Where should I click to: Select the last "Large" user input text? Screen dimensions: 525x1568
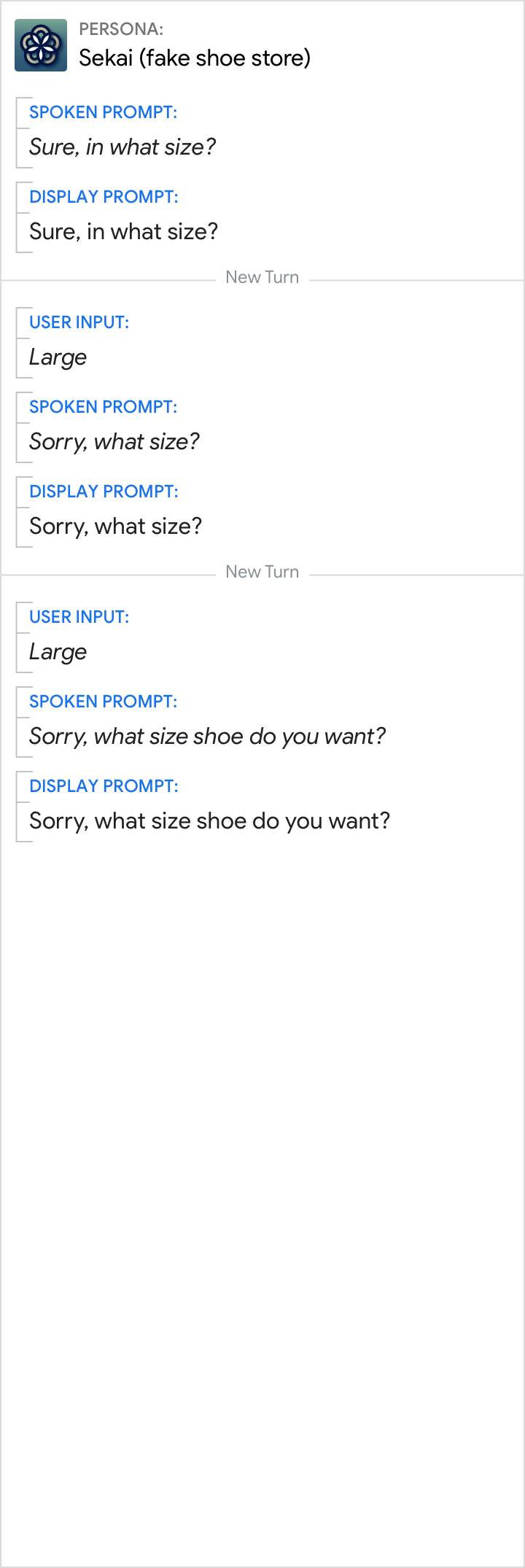pyautogui.click(x=58, y=652)
